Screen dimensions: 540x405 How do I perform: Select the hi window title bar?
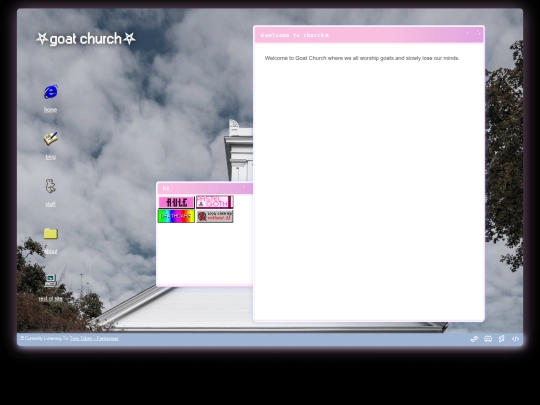[205, 188]
